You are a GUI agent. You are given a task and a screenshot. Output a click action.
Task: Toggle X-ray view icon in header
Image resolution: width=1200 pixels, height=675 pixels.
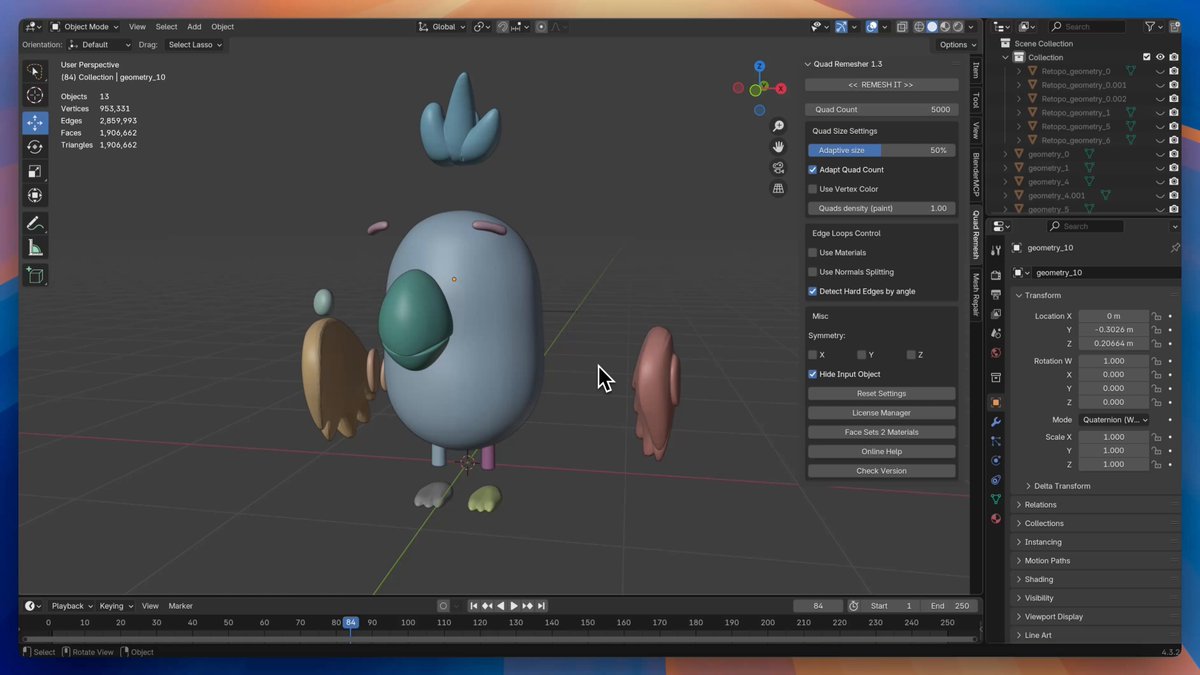(x=903, y=27)
